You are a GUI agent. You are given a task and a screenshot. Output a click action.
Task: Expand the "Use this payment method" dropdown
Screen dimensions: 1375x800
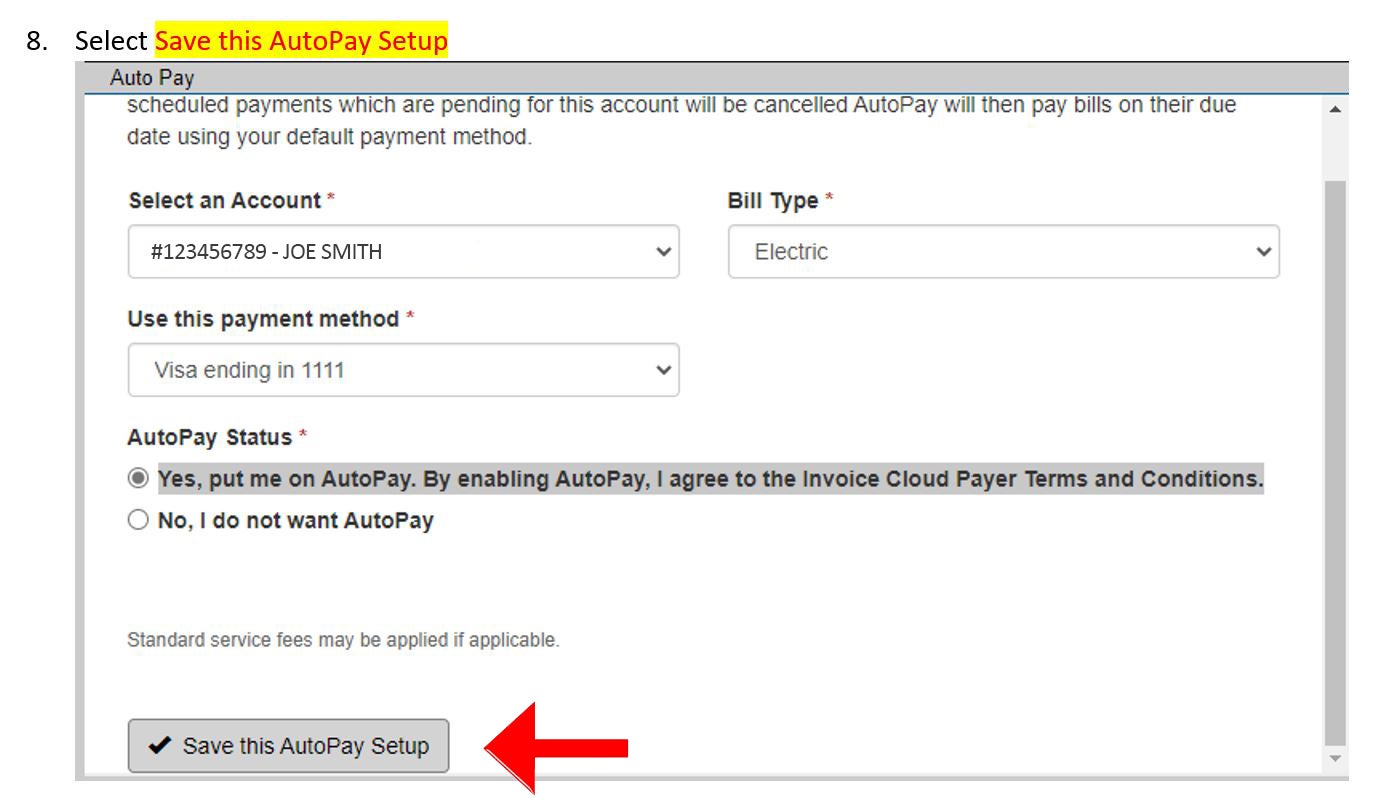403,369
